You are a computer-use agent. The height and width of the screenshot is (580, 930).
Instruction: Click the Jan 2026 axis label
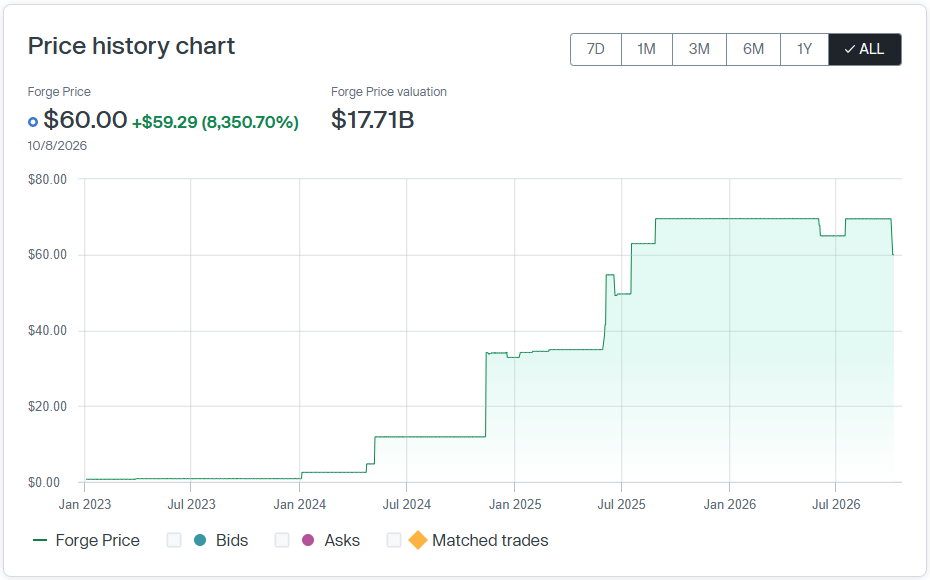tap(730, 505)
